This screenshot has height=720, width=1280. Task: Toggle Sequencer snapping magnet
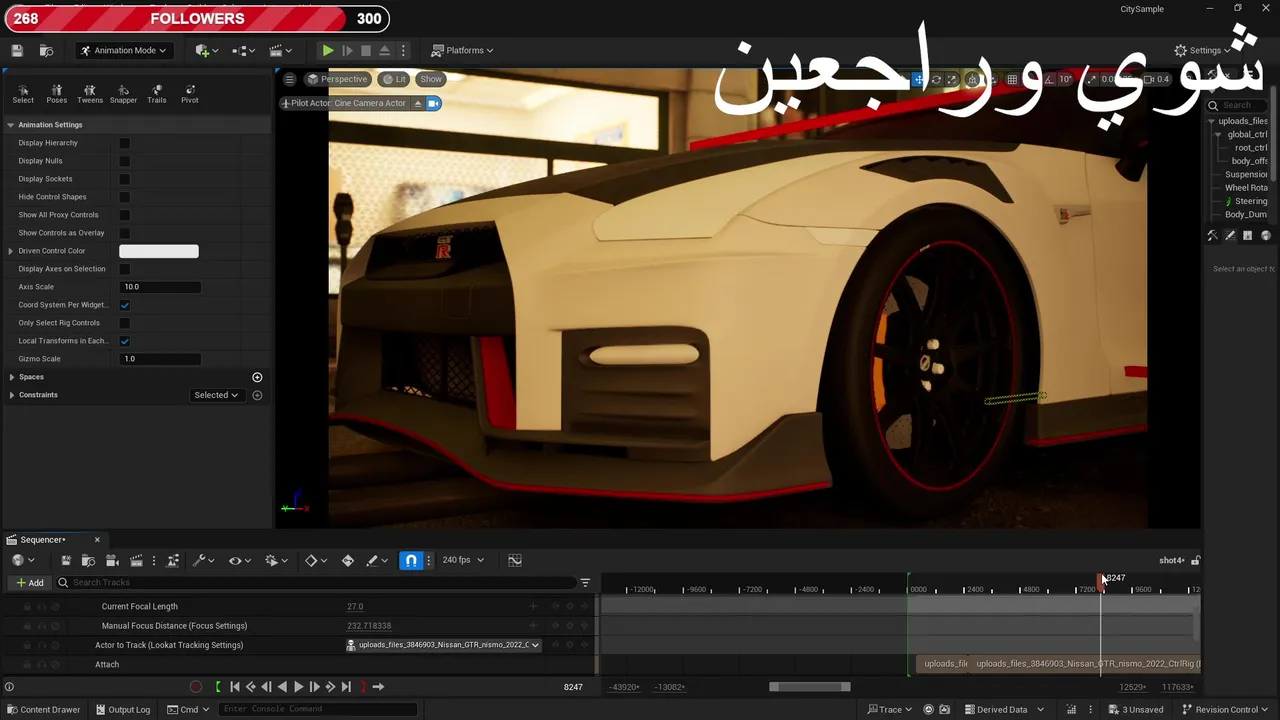point(411,560)
